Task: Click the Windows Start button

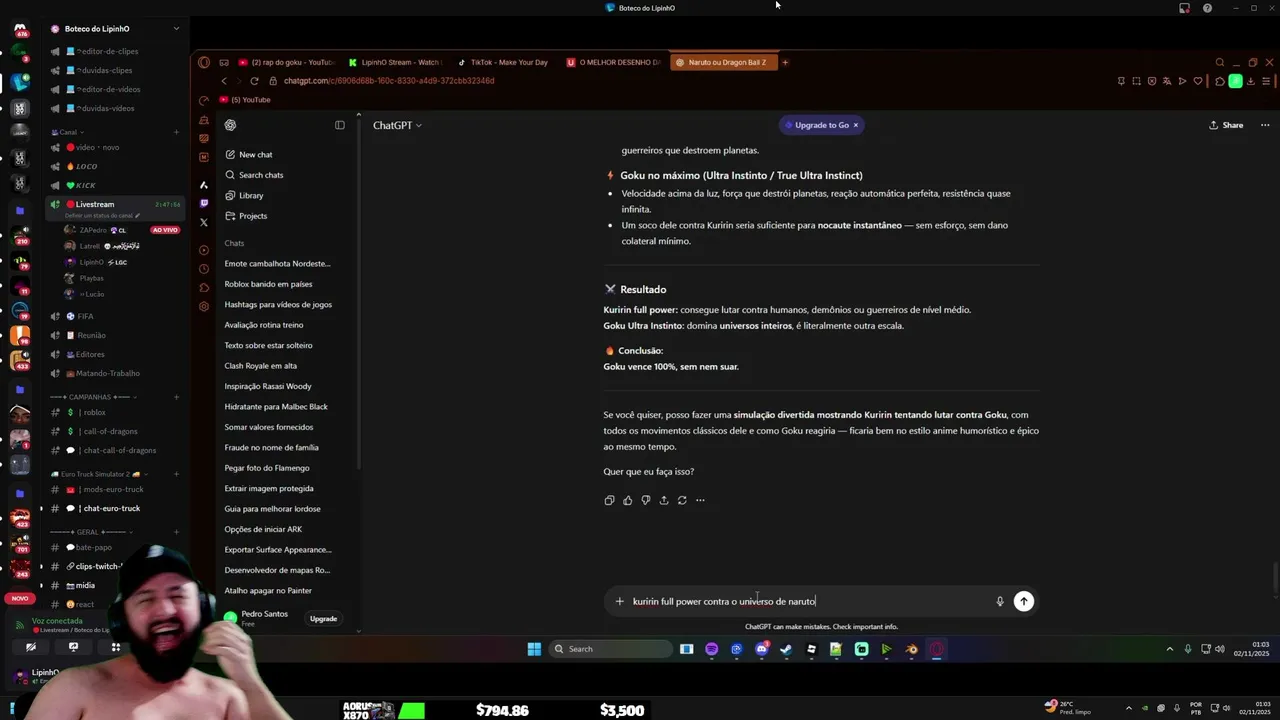Action: [534, 649]
